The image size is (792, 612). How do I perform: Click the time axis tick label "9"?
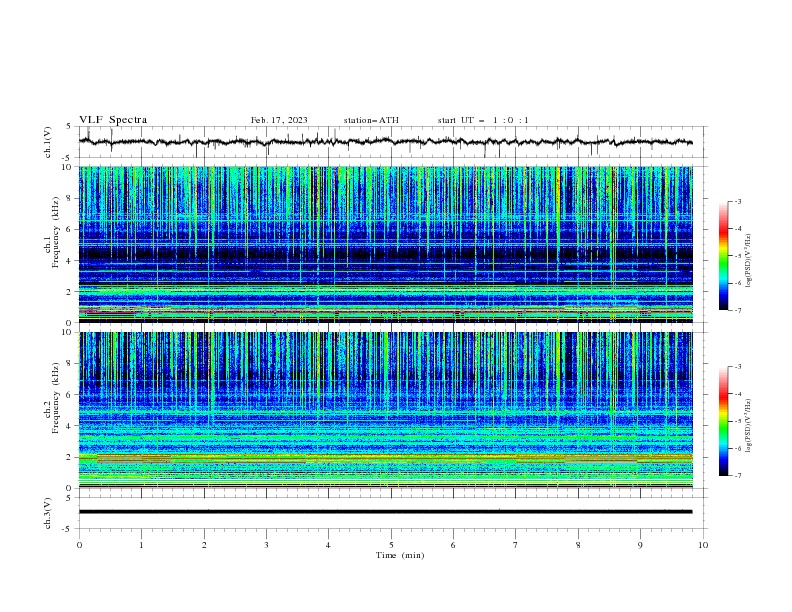(640, 545)
